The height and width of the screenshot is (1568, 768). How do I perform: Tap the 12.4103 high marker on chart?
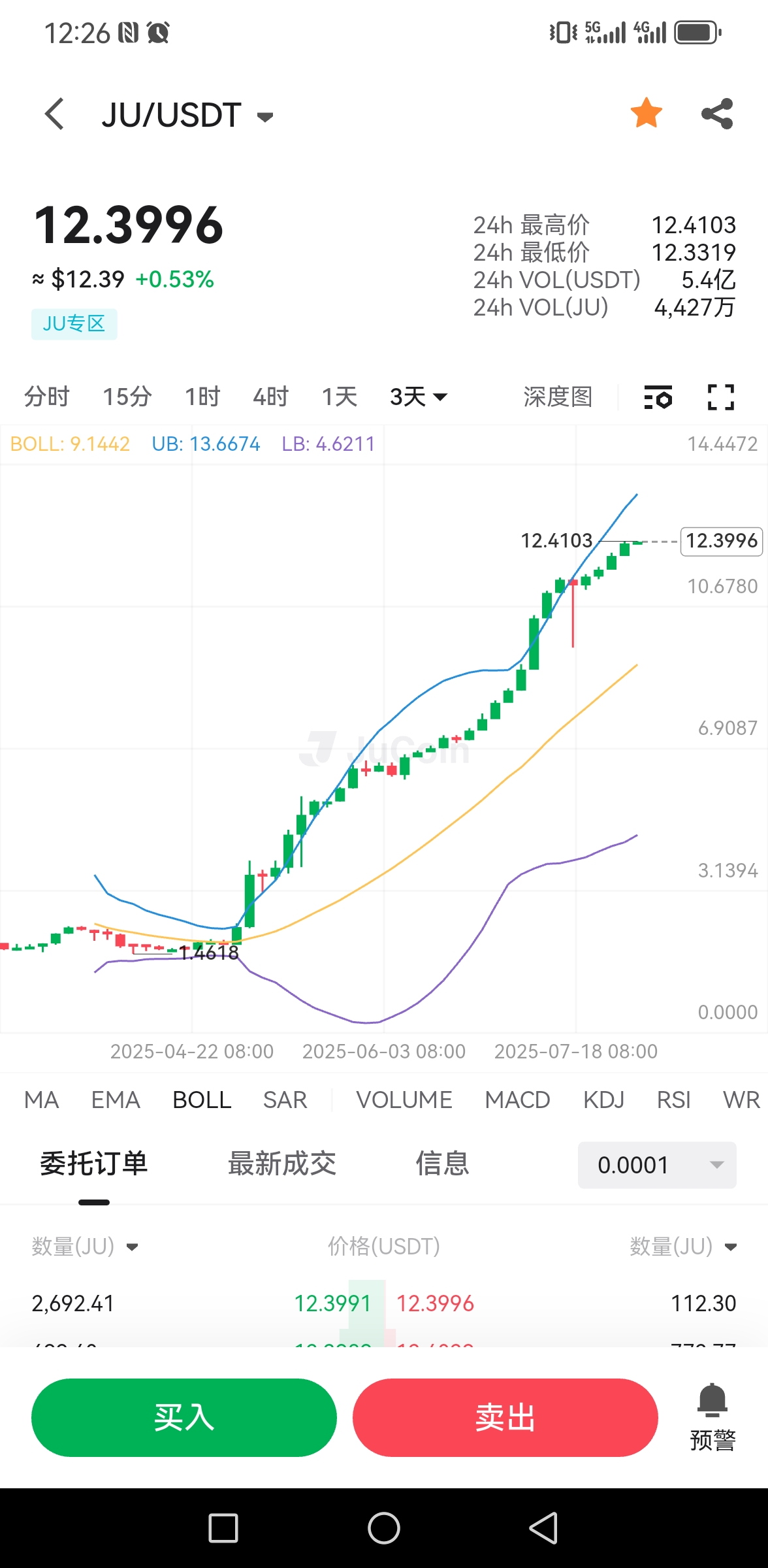pyautogui.click(x=556, y=540)
